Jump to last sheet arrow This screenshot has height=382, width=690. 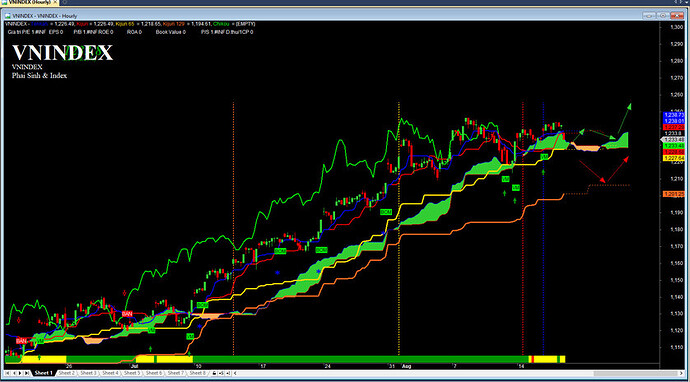27,373
